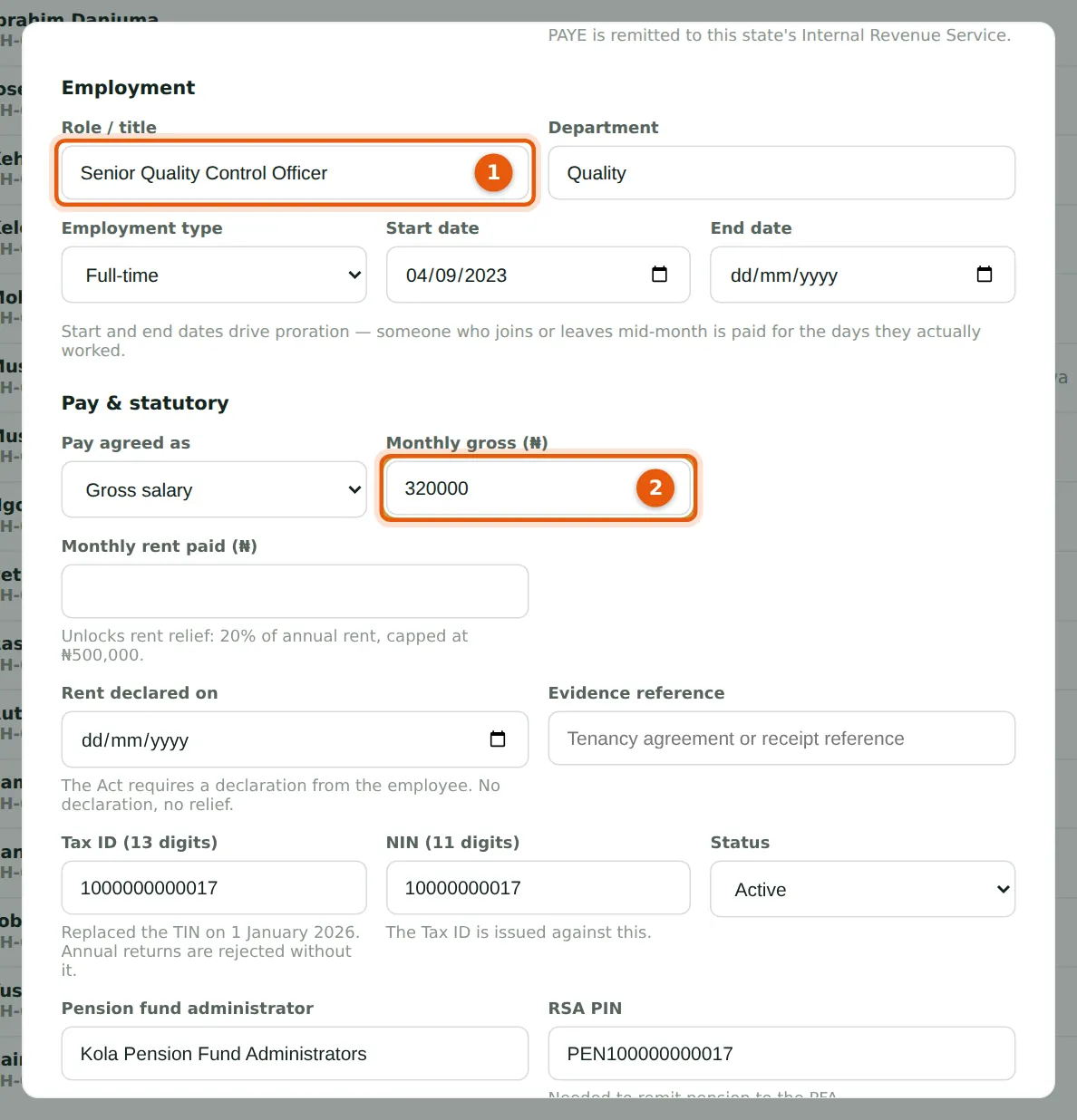This screenshot has width=1077, height=1120.
Task: Click the orange step 1 badge
Action: tap(493, 172)
